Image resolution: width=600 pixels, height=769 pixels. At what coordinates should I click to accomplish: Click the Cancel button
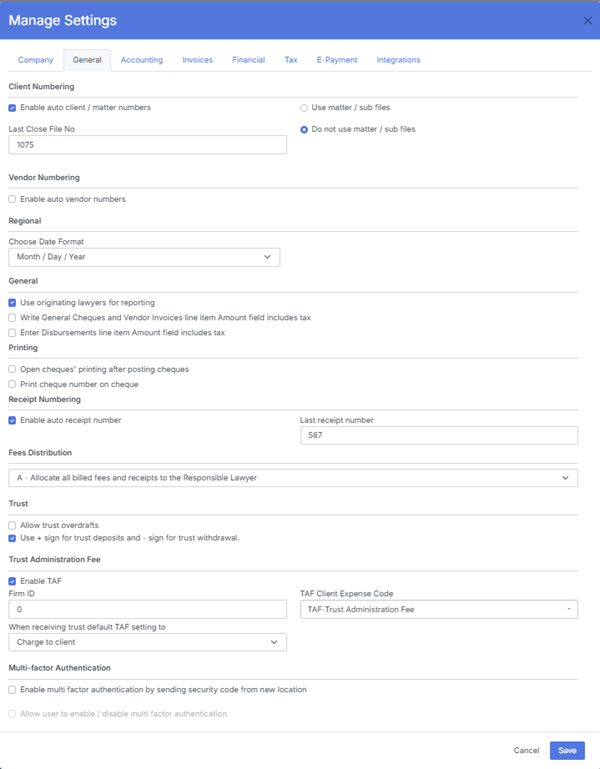(526, 750)
